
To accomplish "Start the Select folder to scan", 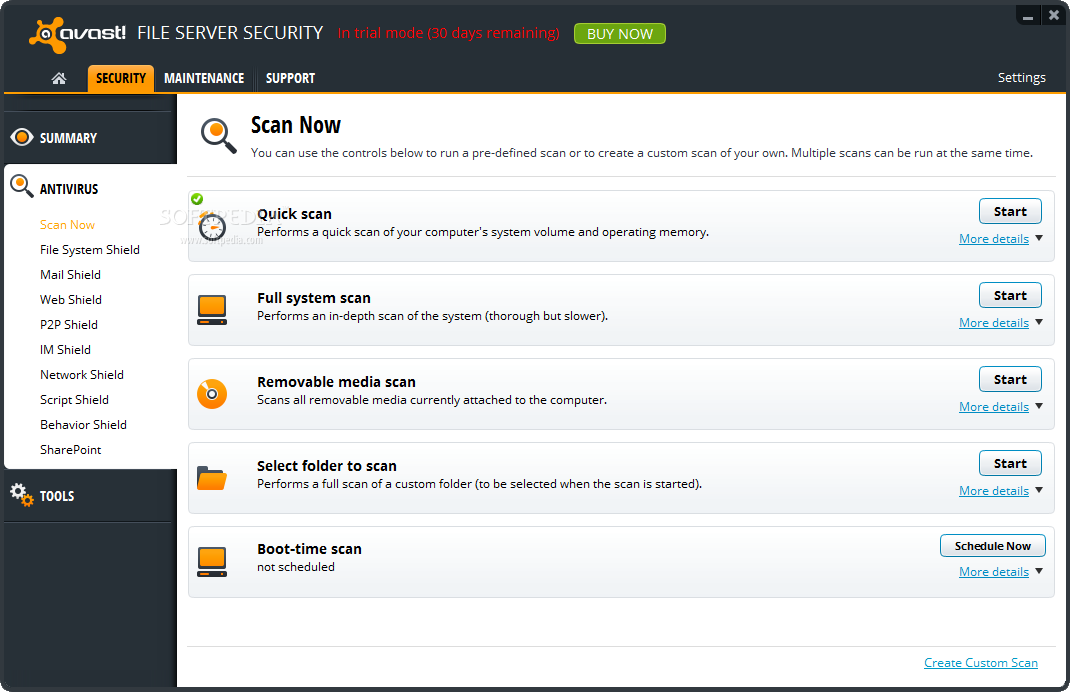I will (x=1010, y=463).
